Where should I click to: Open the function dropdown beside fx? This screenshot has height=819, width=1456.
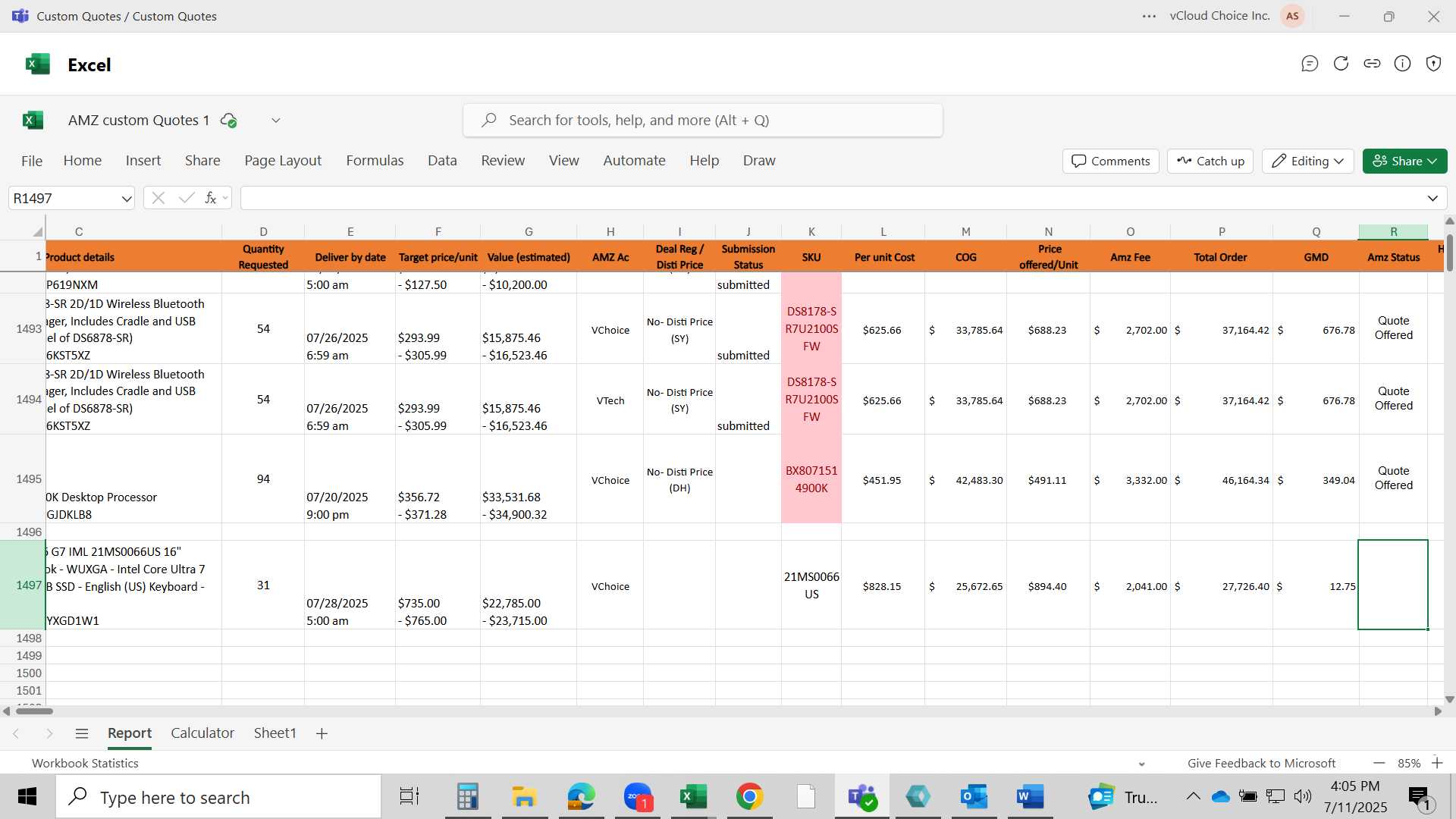(x=225, y=199)
